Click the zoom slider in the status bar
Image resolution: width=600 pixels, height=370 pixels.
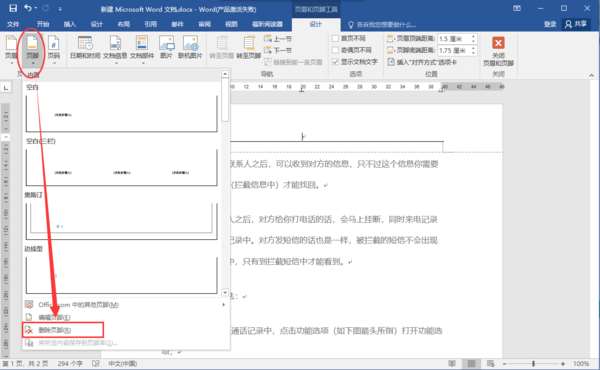pos(533,363)
